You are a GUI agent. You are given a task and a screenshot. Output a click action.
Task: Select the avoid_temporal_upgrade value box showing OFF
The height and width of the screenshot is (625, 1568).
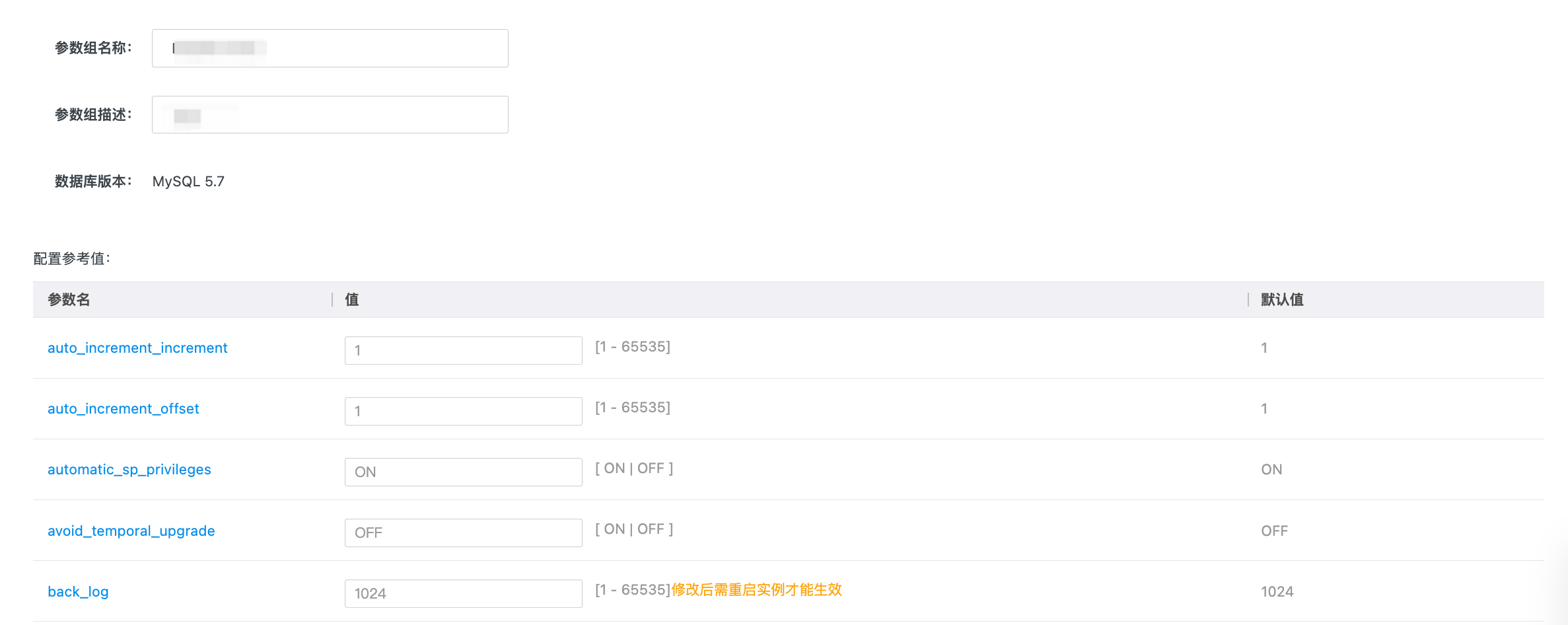[x=463, y=533]
